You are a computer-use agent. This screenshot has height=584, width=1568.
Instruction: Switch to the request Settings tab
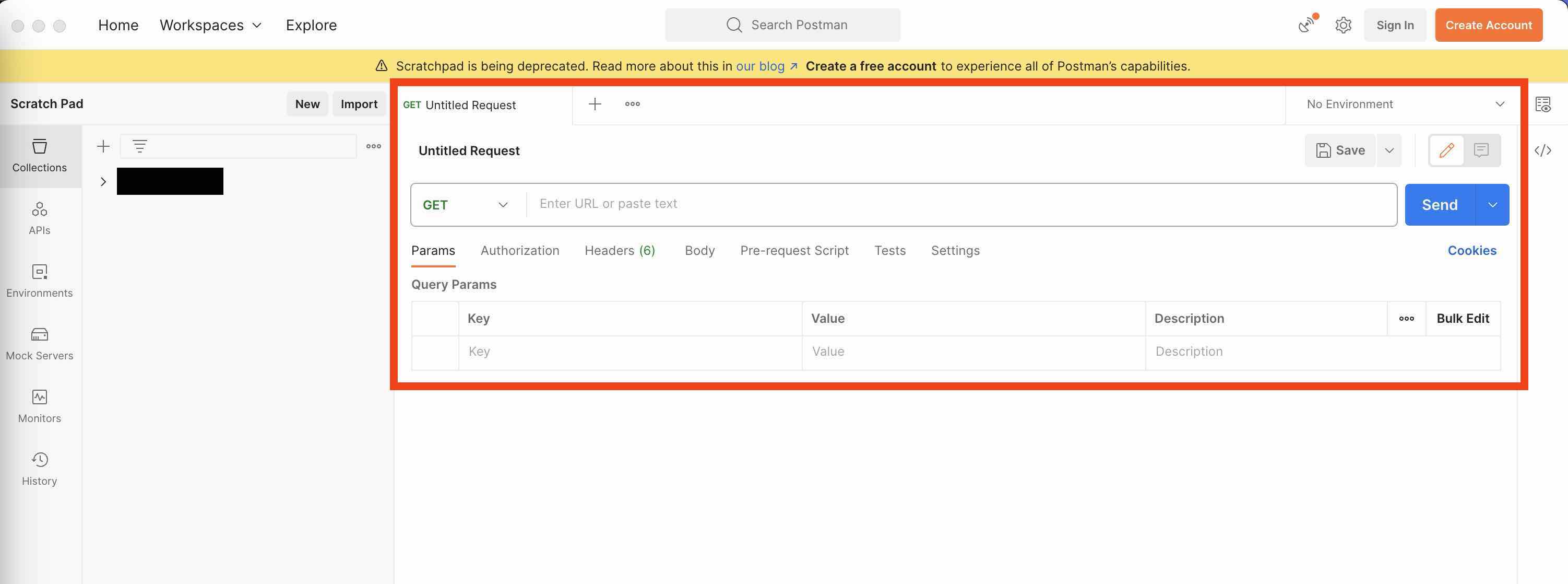(x=955, y=250)
